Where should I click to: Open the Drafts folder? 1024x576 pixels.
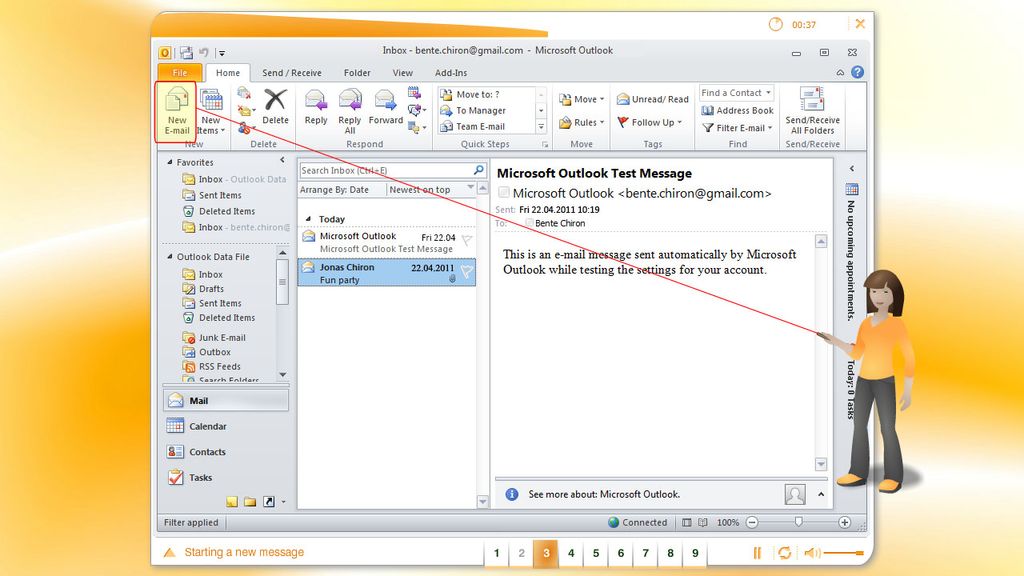click(203, 289)
